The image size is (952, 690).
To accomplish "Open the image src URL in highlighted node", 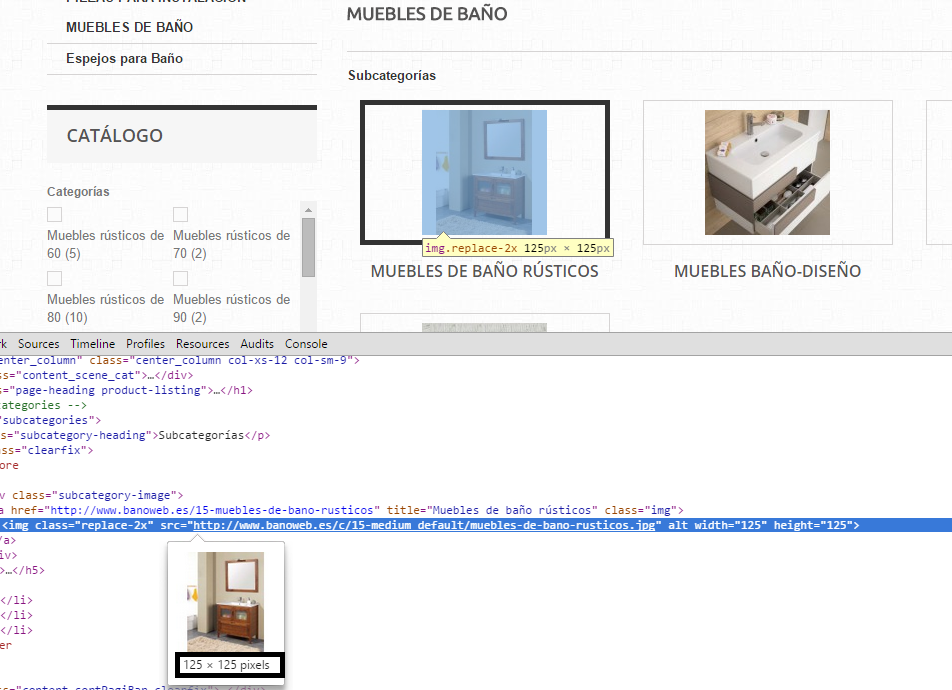I will tap(425, 525).
